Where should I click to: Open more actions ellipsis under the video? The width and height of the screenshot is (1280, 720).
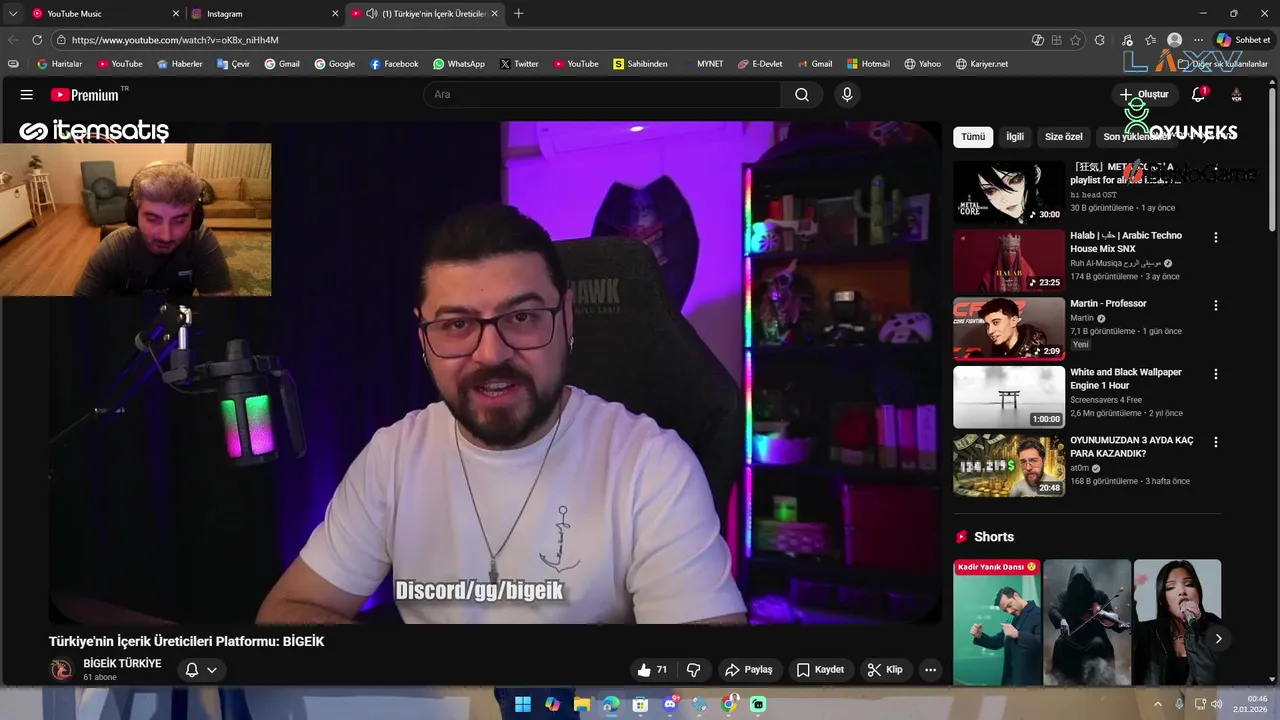931,670
